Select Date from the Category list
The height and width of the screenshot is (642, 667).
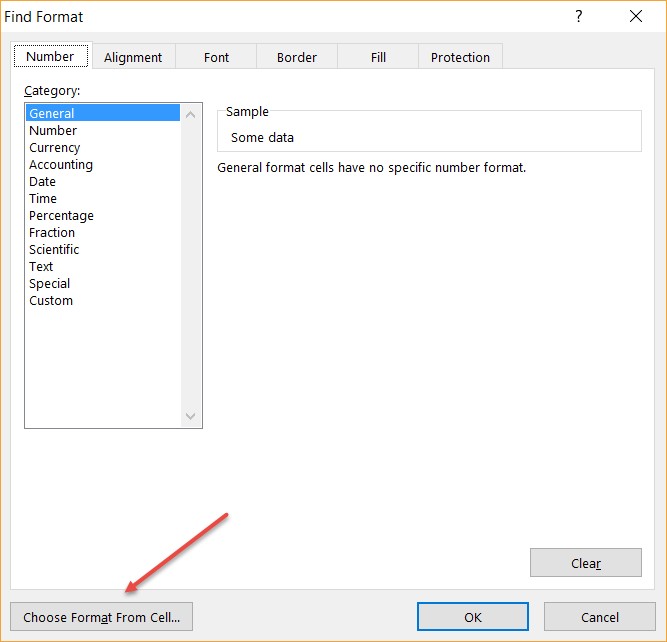(43, 181)
